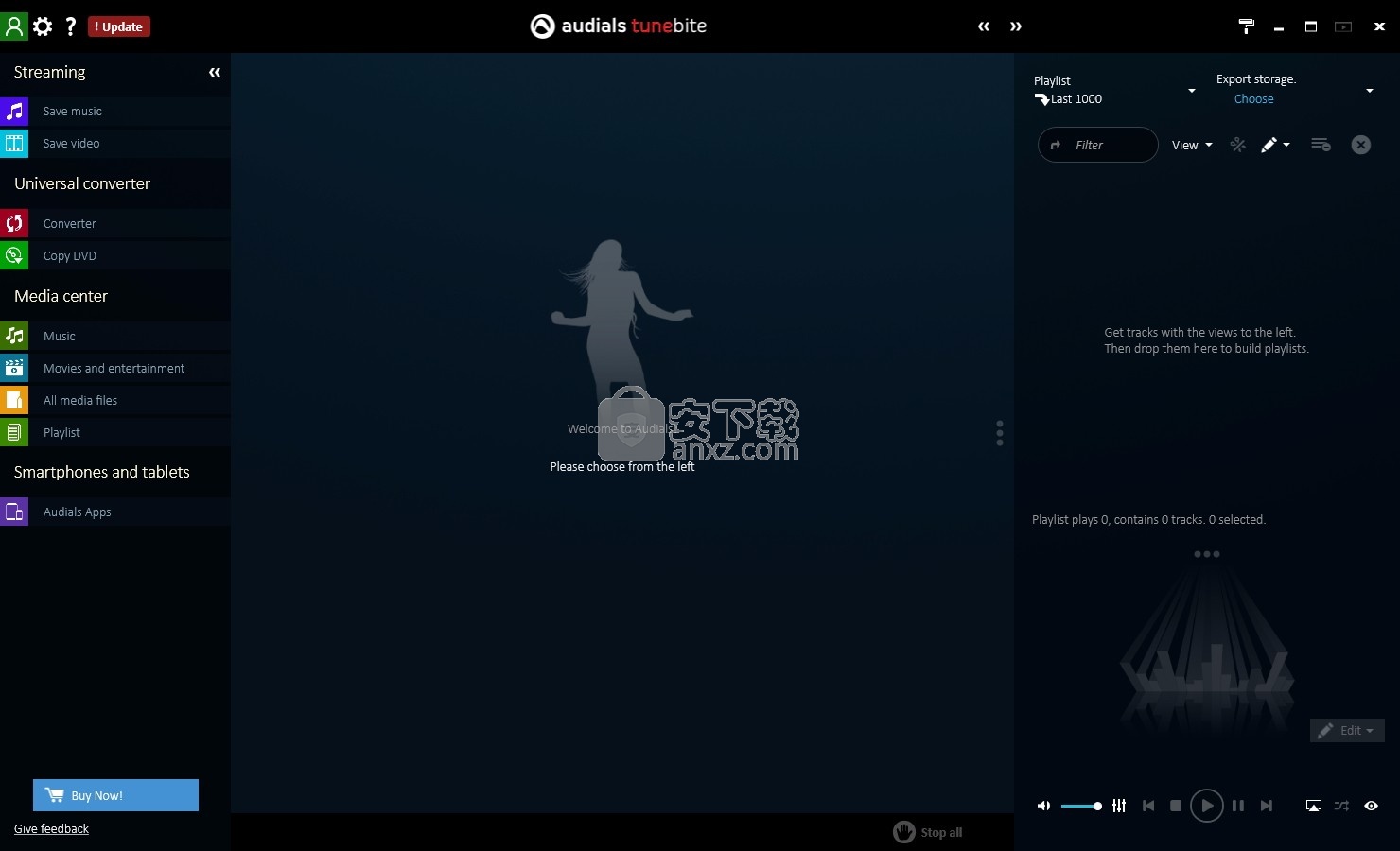Click the auto-tag sparkle icon
The image size is (1400, 851).
click(1237, 145)
